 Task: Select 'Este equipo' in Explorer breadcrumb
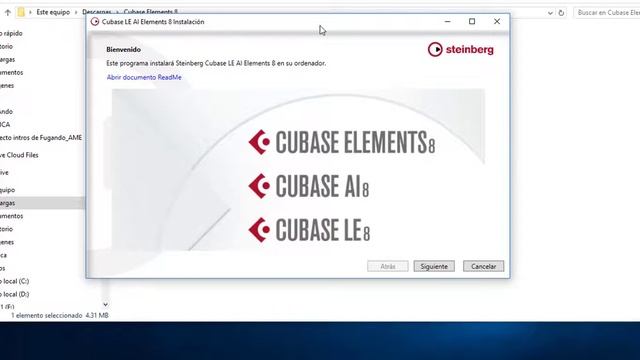coord(53,12)
